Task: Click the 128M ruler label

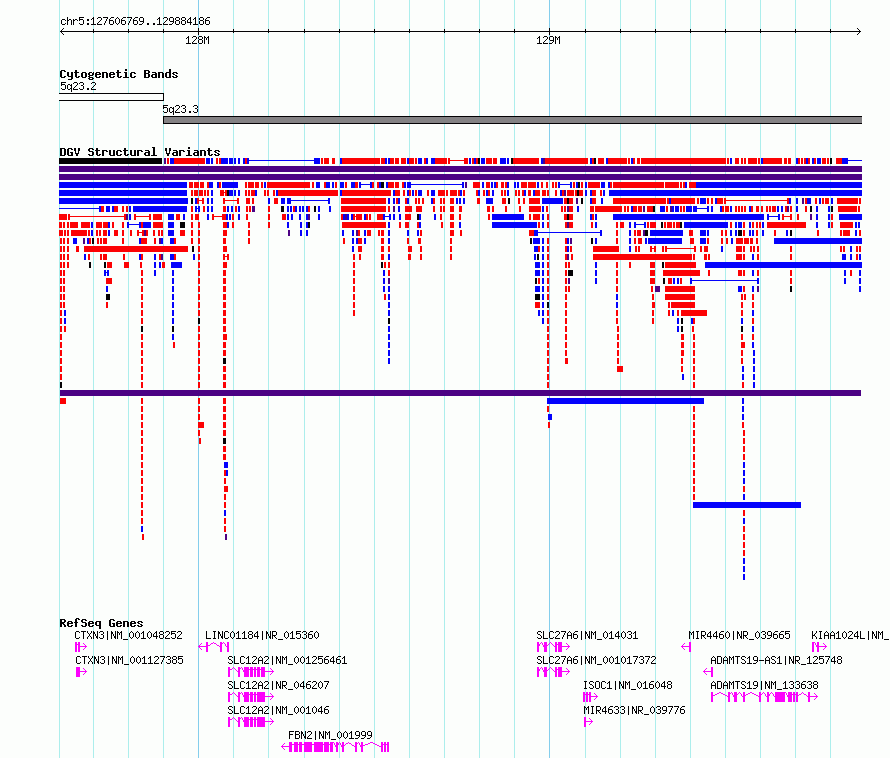Action: [197, 40]
